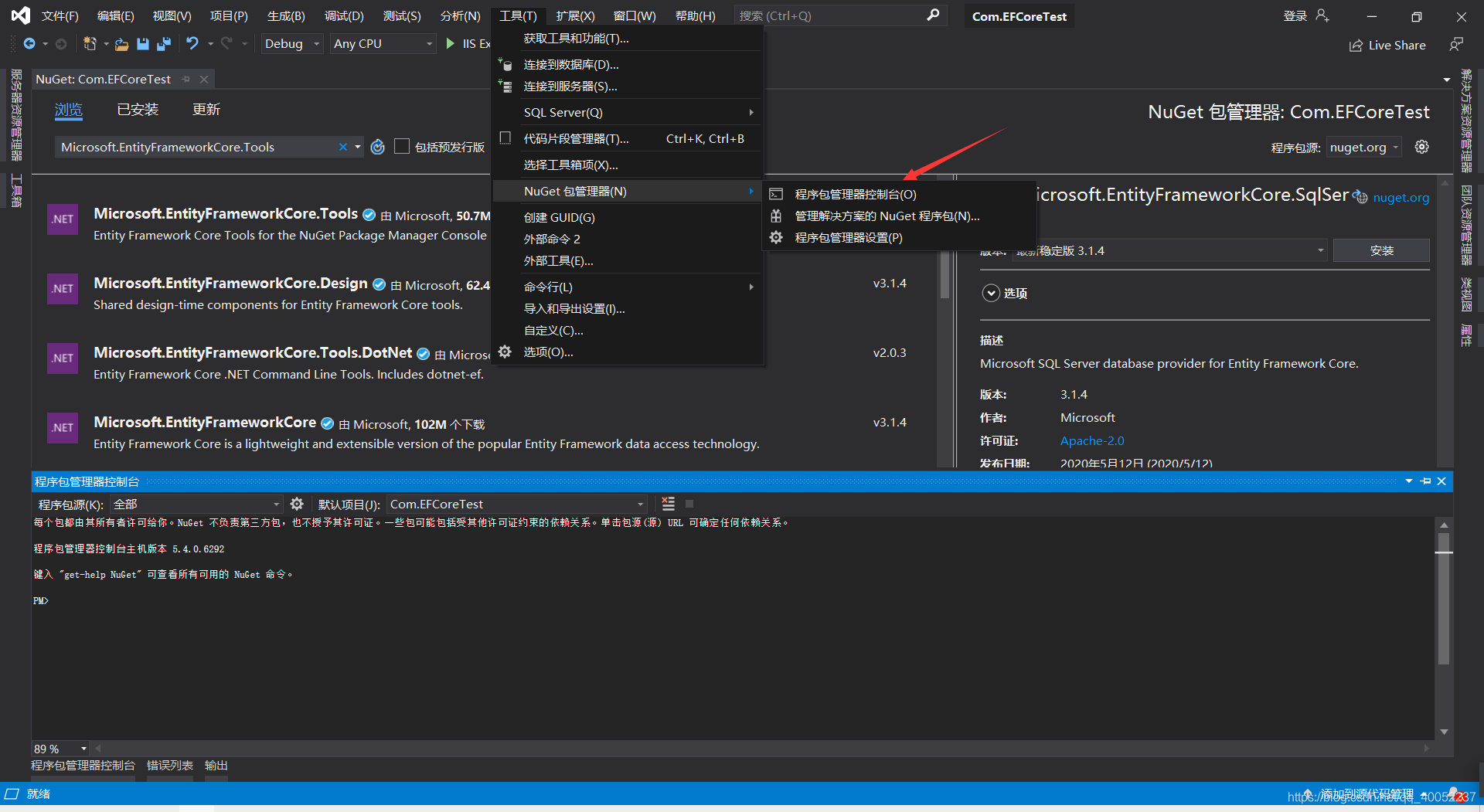The width and height of the screenshot is (1484, 812).
Task: Click the new project icon in toolbar
Action: 90,44
